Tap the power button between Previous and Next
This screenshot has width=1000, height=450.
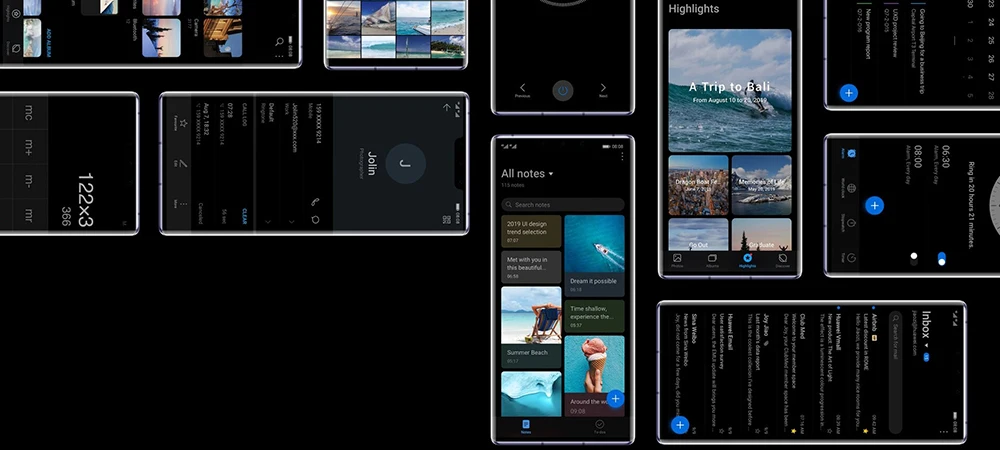pos(562,91)
